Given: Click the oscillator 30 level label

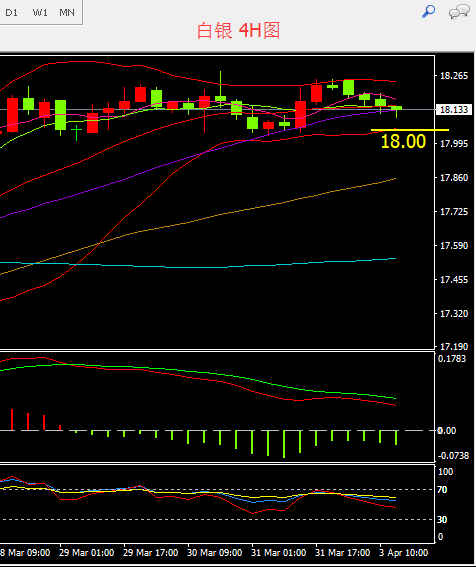Looking at the screenshot, I should (442, 520).
